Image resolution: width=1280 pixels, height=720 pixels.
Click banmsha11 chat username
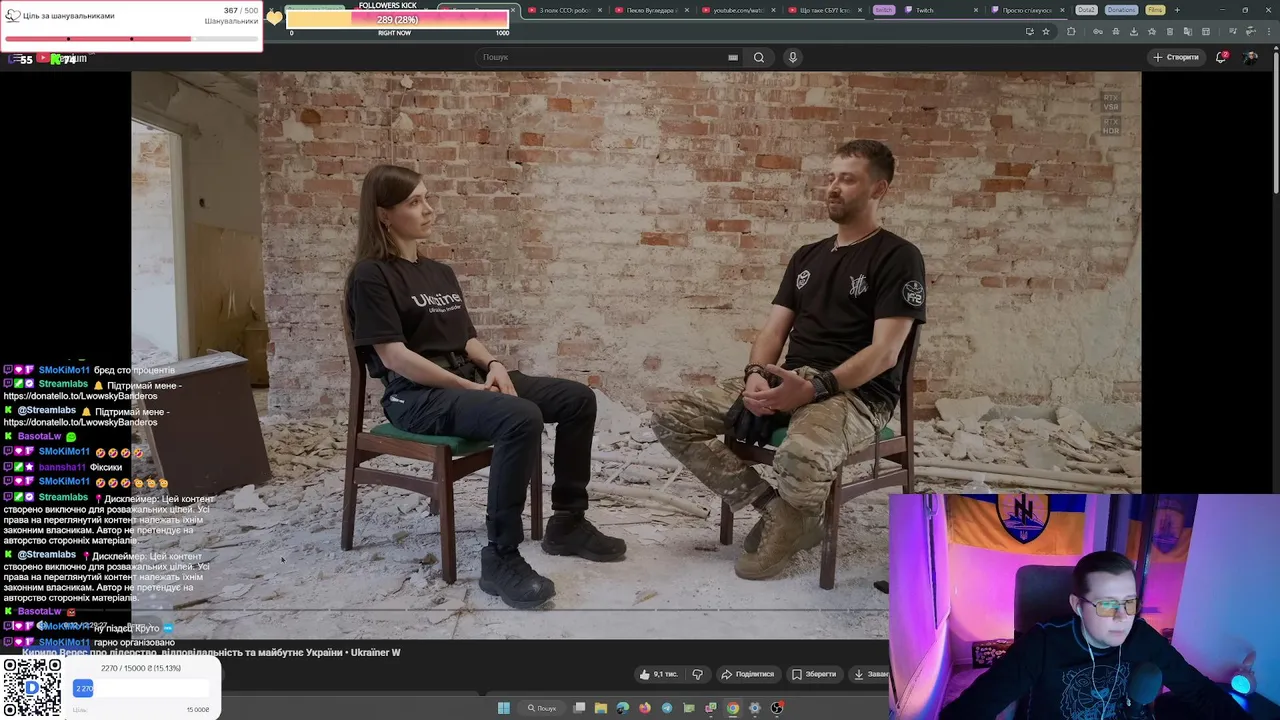click(62, 467)
